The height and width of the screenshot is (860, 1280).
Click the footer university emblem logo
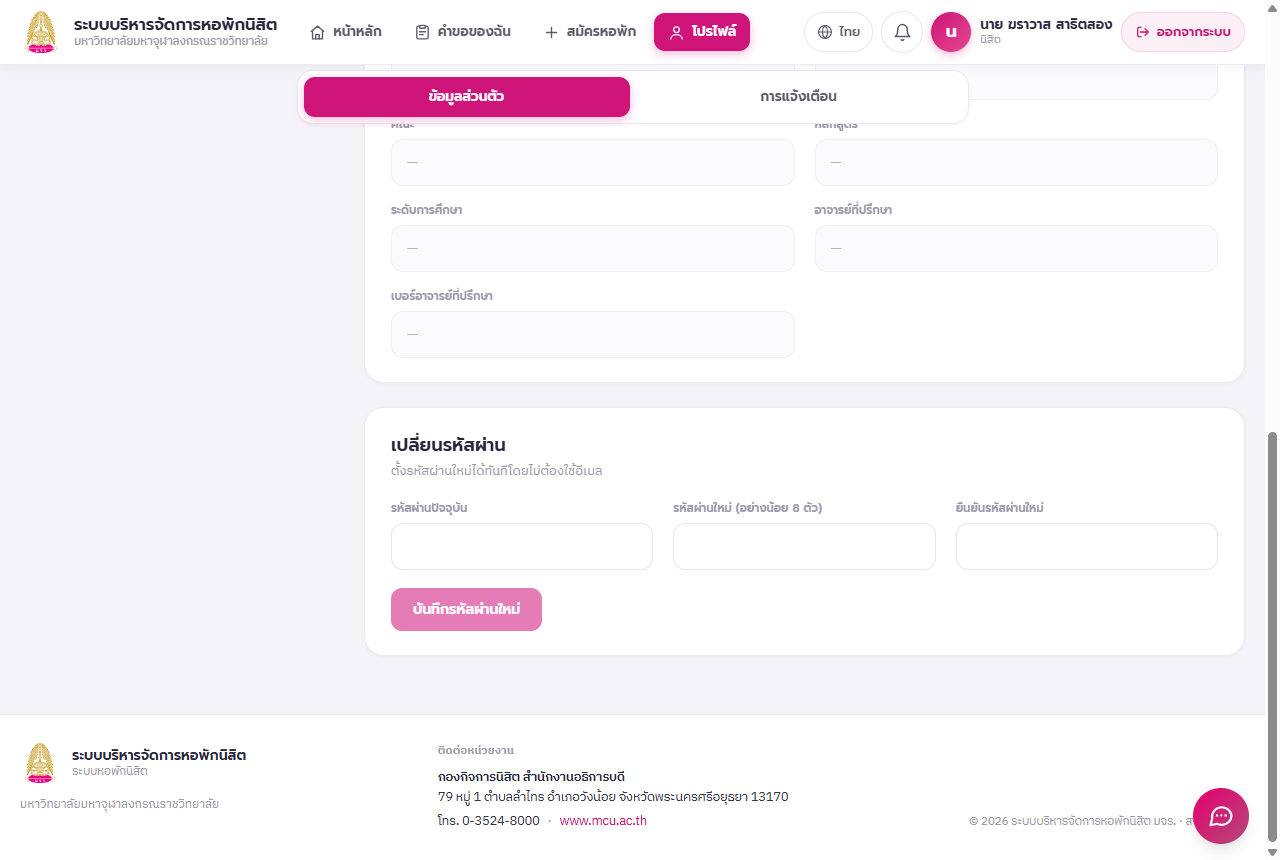tap(40, 763)
